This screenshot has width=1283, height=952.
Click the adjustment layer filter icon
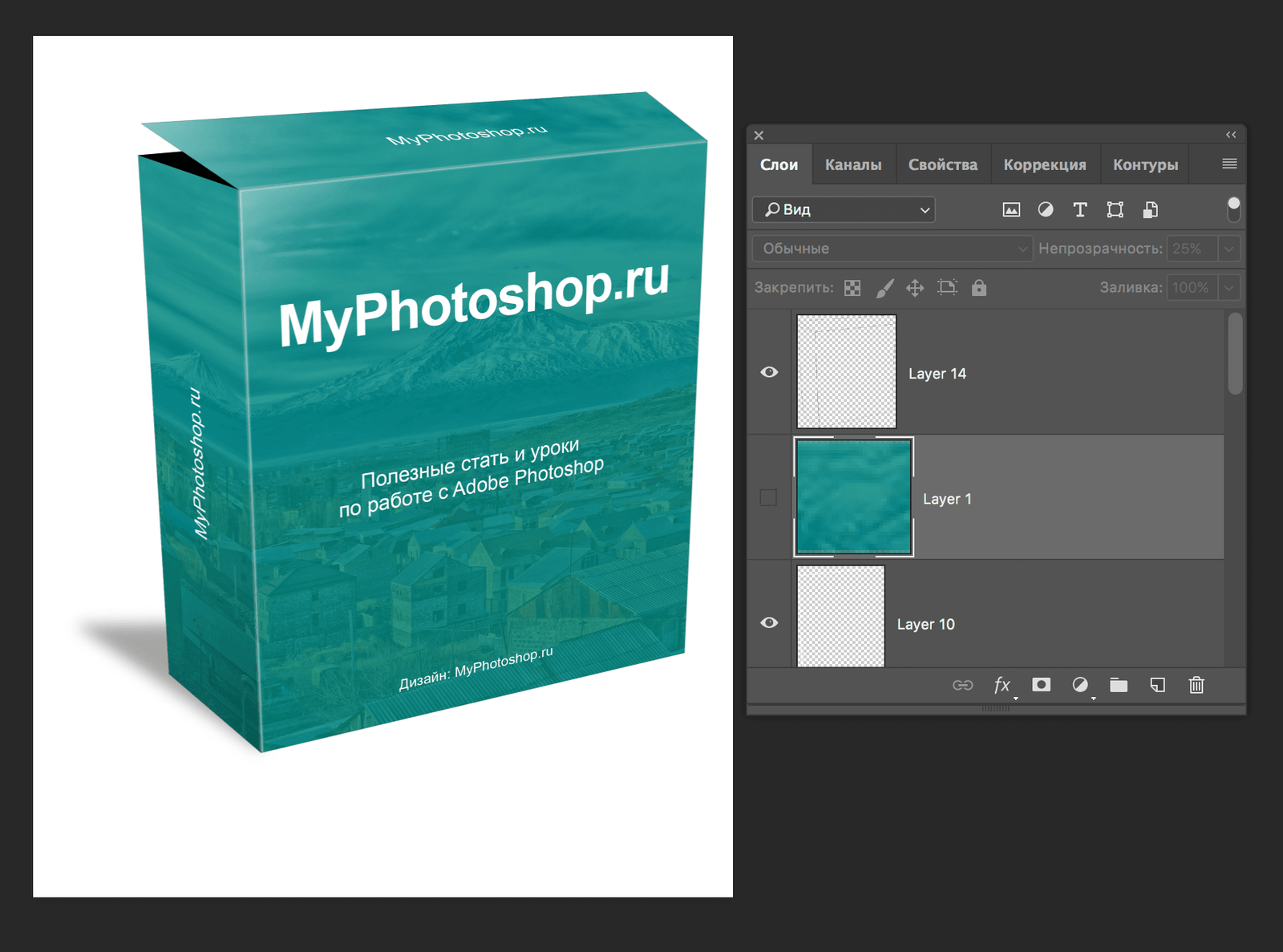[1046, 210]
